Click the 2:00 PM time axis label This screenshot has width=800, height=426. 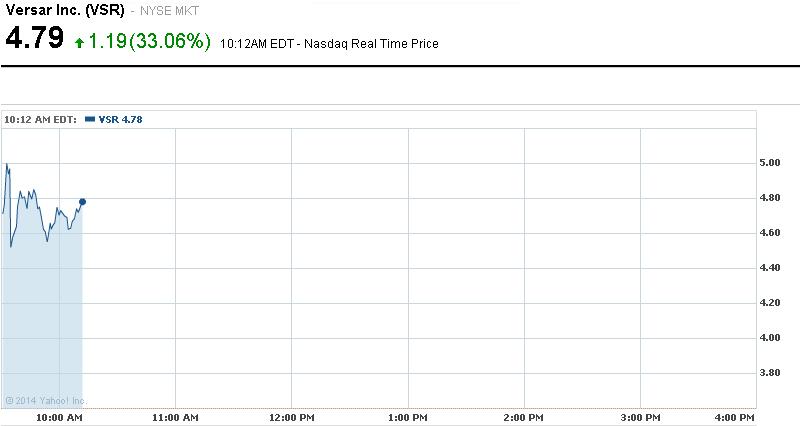click(x=523, y=416)
